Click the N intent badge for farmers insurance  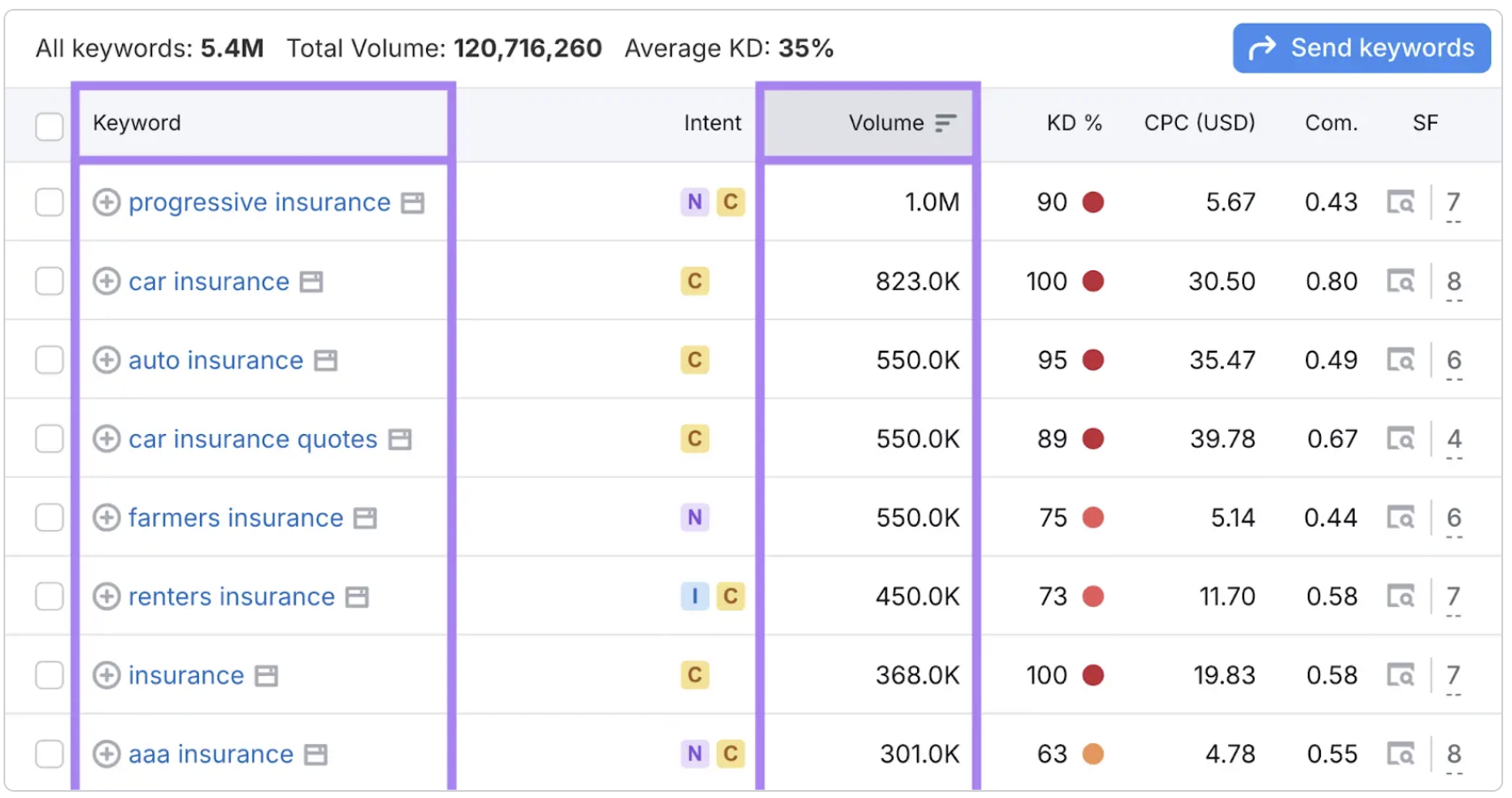(x=695, y=517)
